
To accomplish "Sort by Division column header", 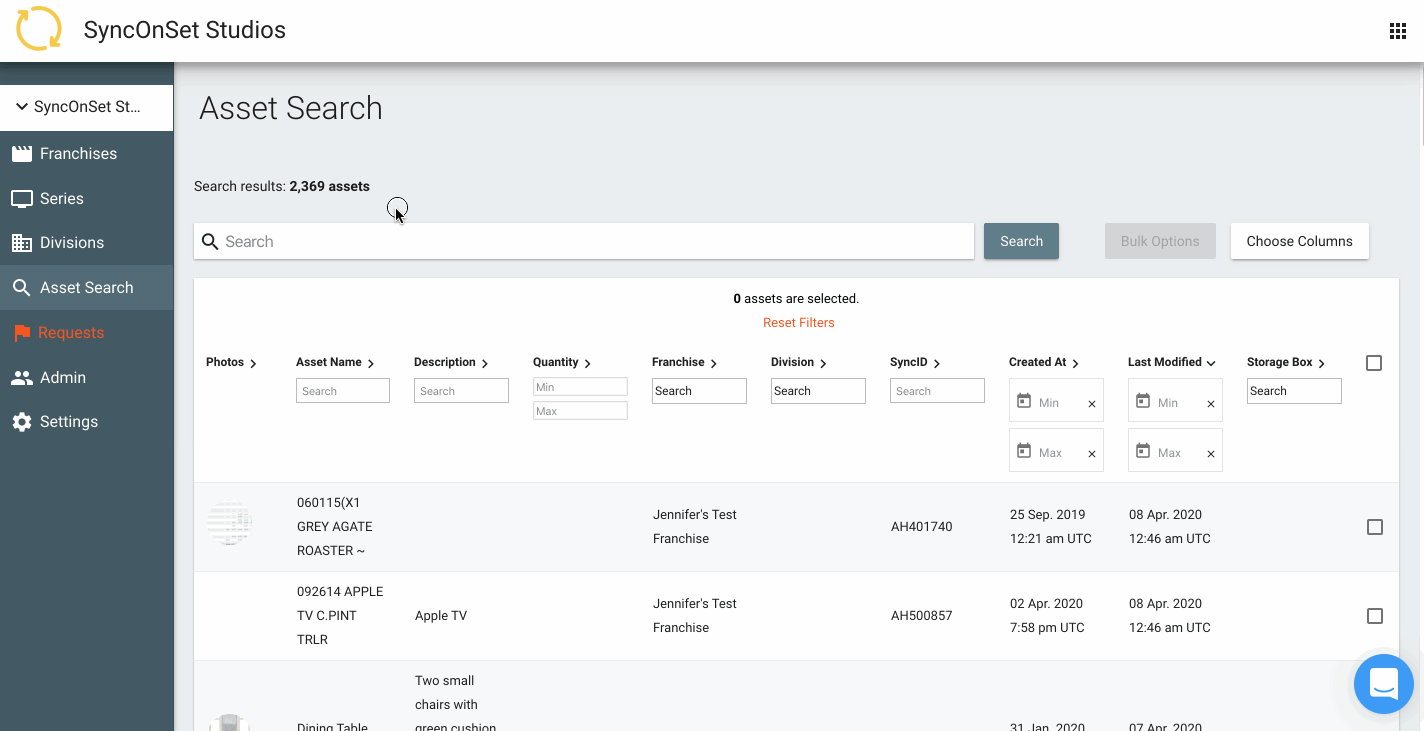I will tap(799, 362).
